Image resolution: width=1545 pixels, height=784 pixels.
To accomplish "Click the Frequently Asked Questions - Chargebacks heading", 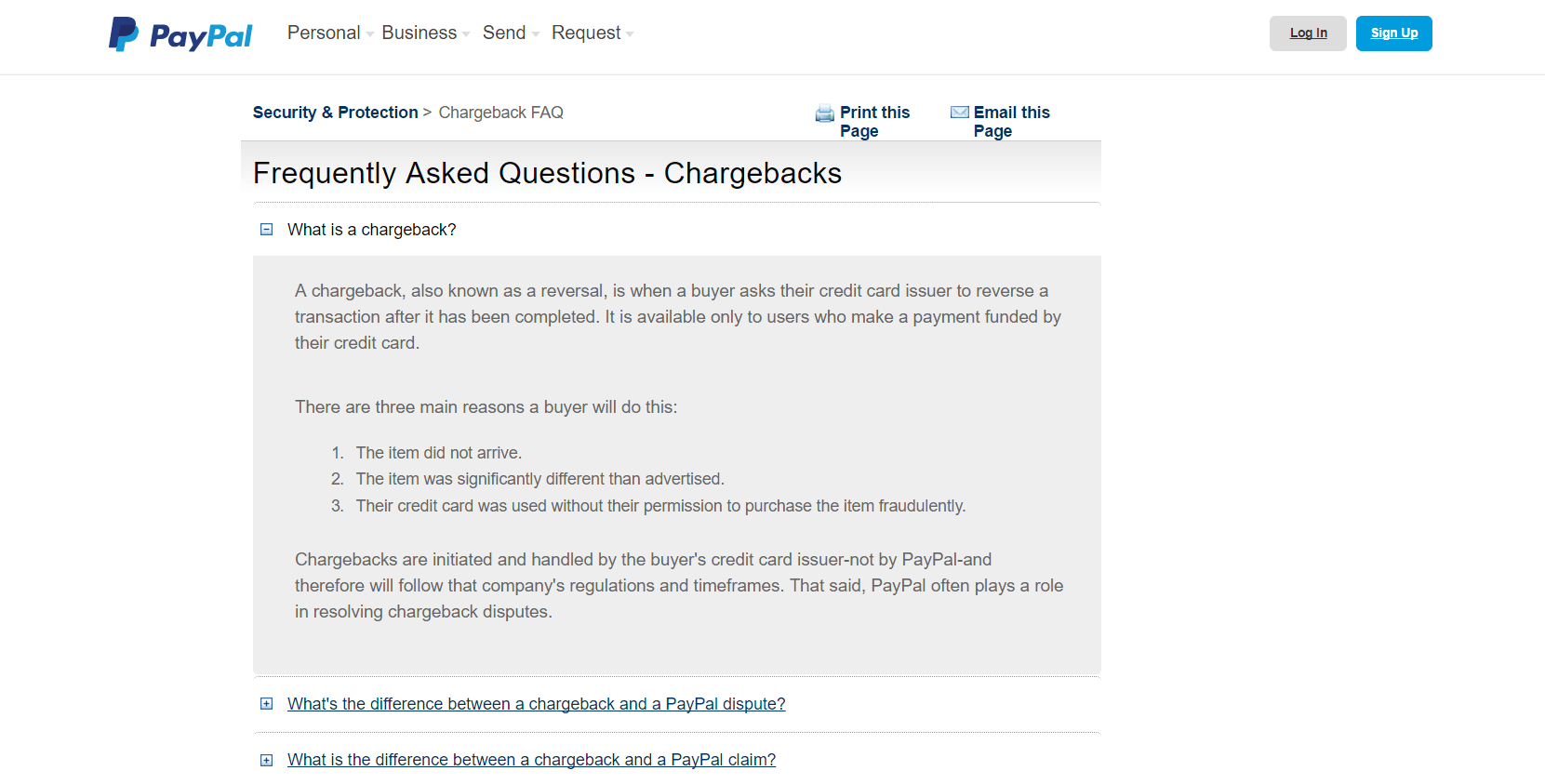I will coord(547,173).
